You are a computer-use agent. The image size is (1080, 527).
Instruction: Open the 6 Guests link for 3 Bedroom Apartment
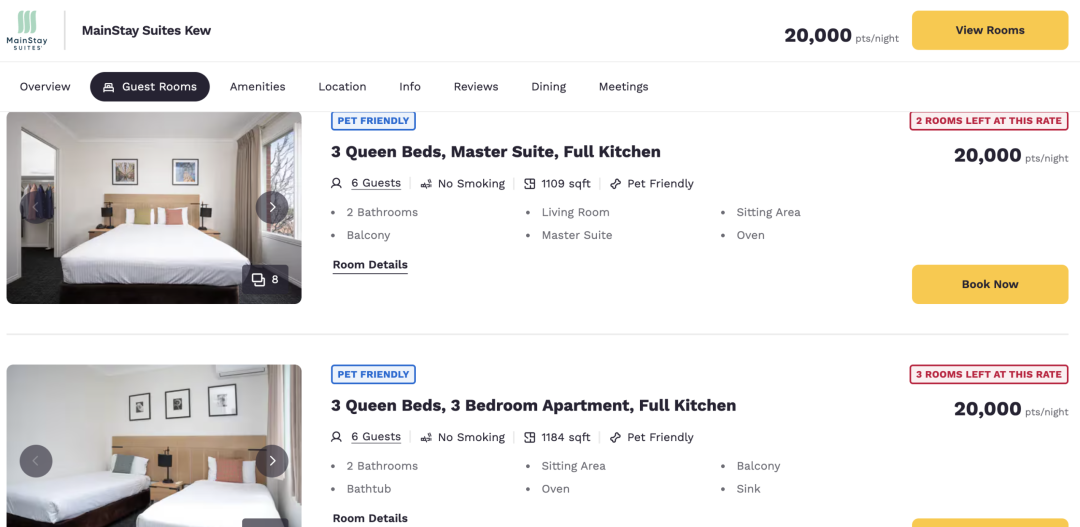pyautogui.click(x=376, y=437)
